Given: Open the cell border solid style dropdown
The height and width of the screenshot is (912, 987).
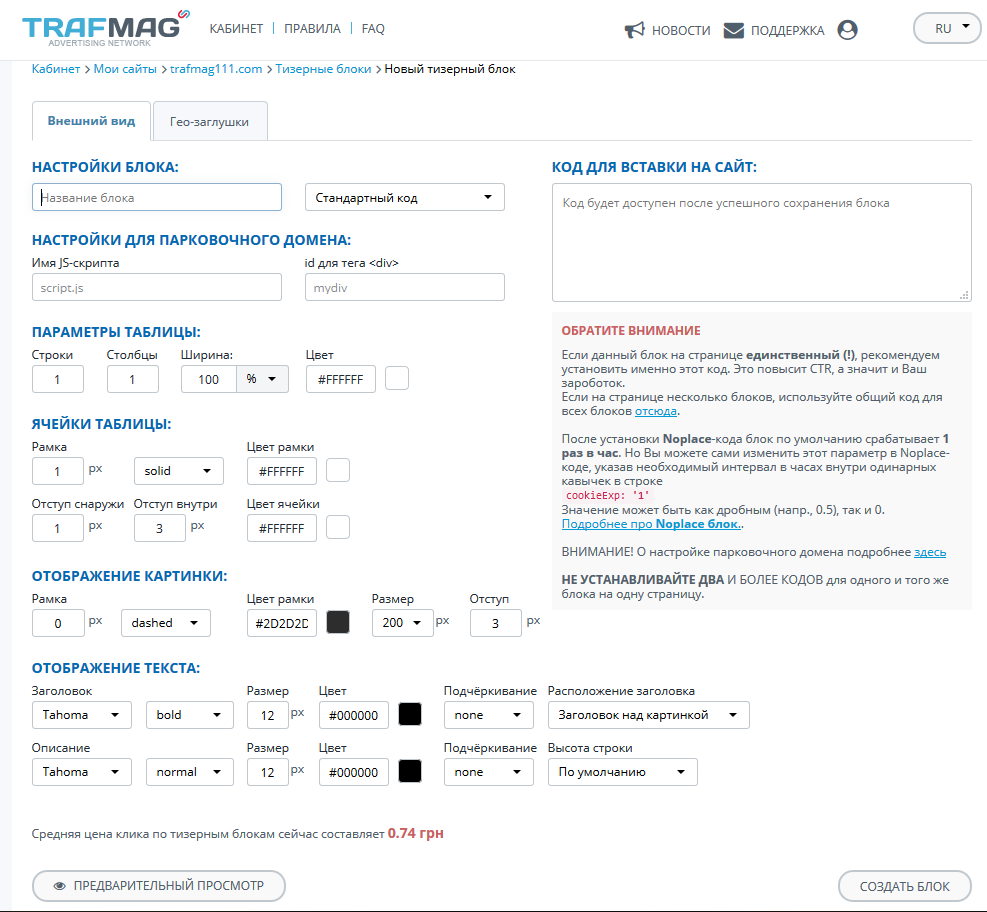Looking at the screenshot, I should (x=178, y=471).
